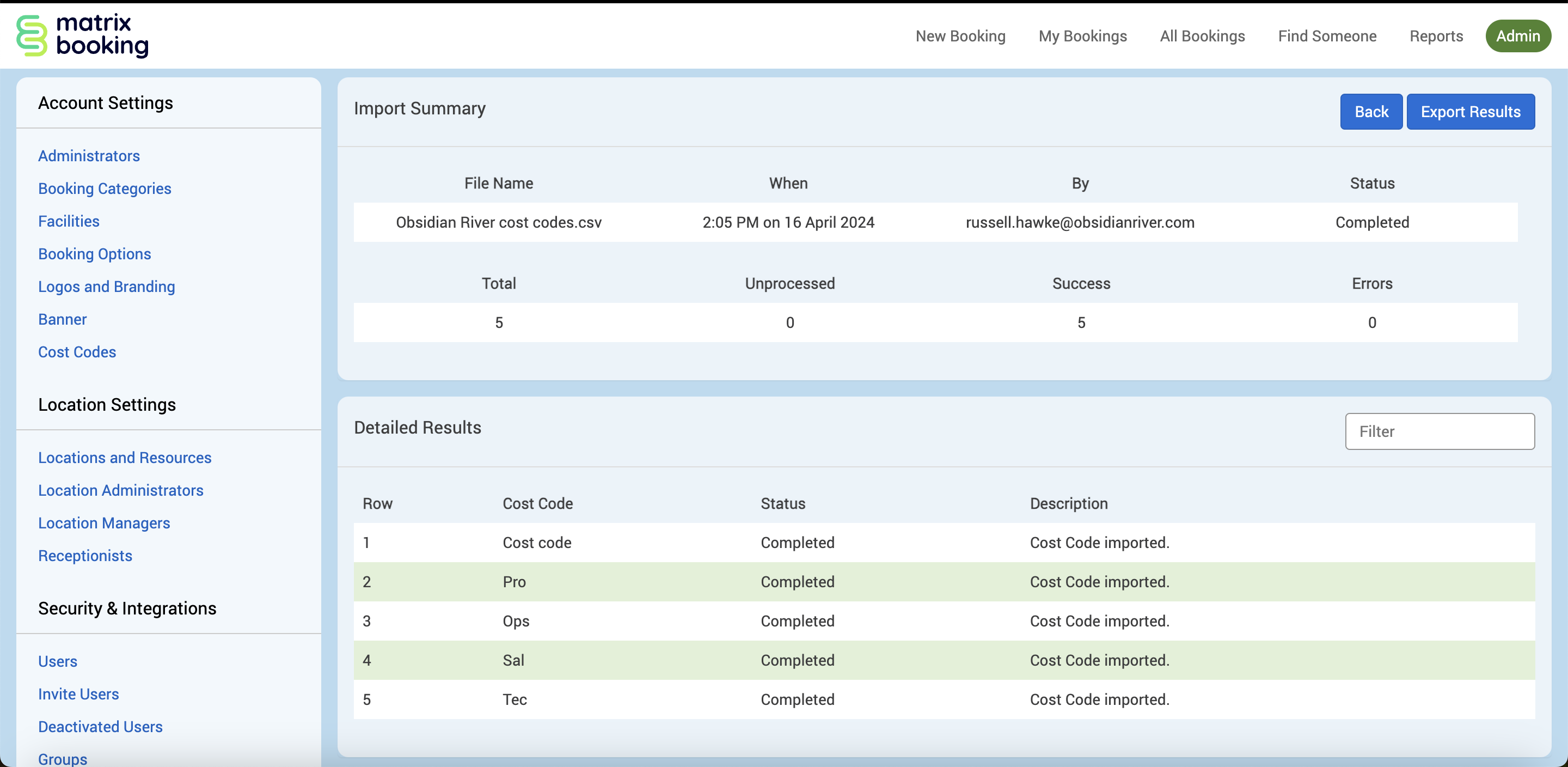Screen dimensions: 1568x767
Task: Open the Cost Codes settings link
Action: (77, 352)
